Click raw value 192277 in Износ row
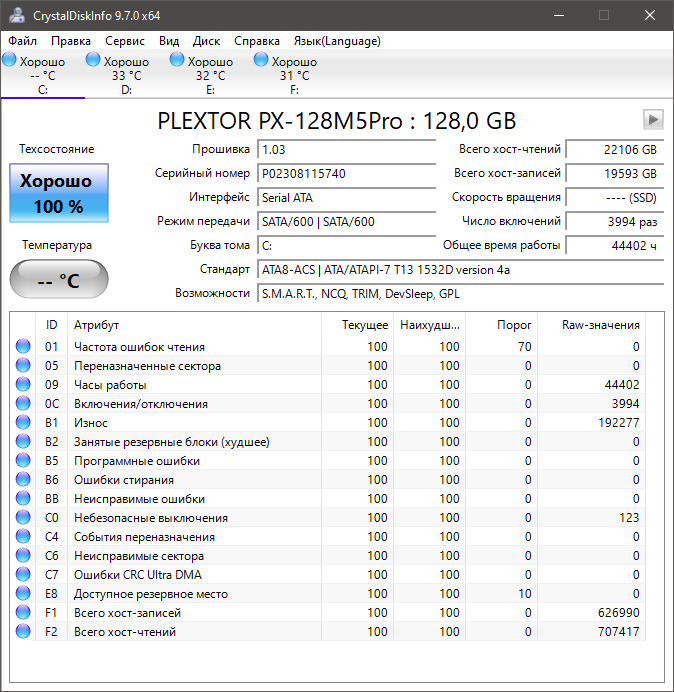This screenshot has width=674, height=692. 618,423
